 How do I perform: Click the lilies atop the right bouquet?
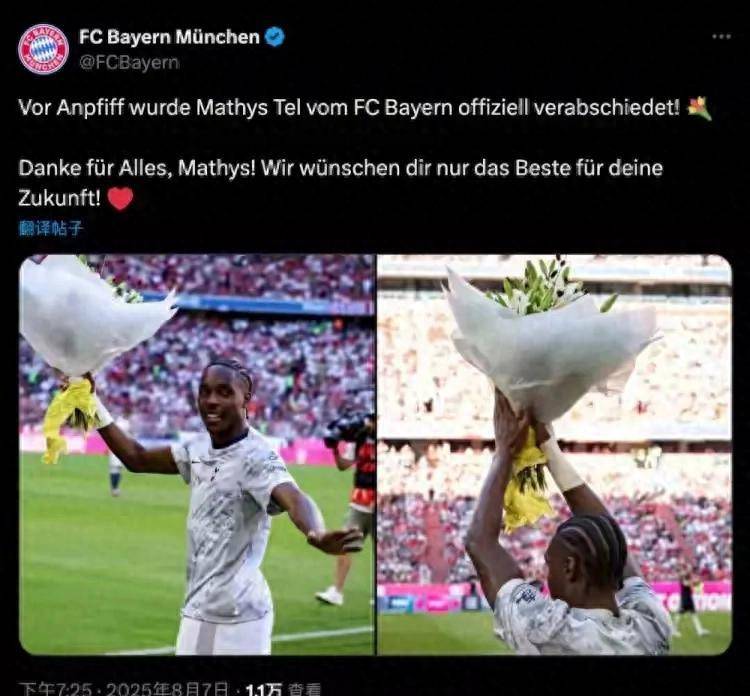(545, 286)
